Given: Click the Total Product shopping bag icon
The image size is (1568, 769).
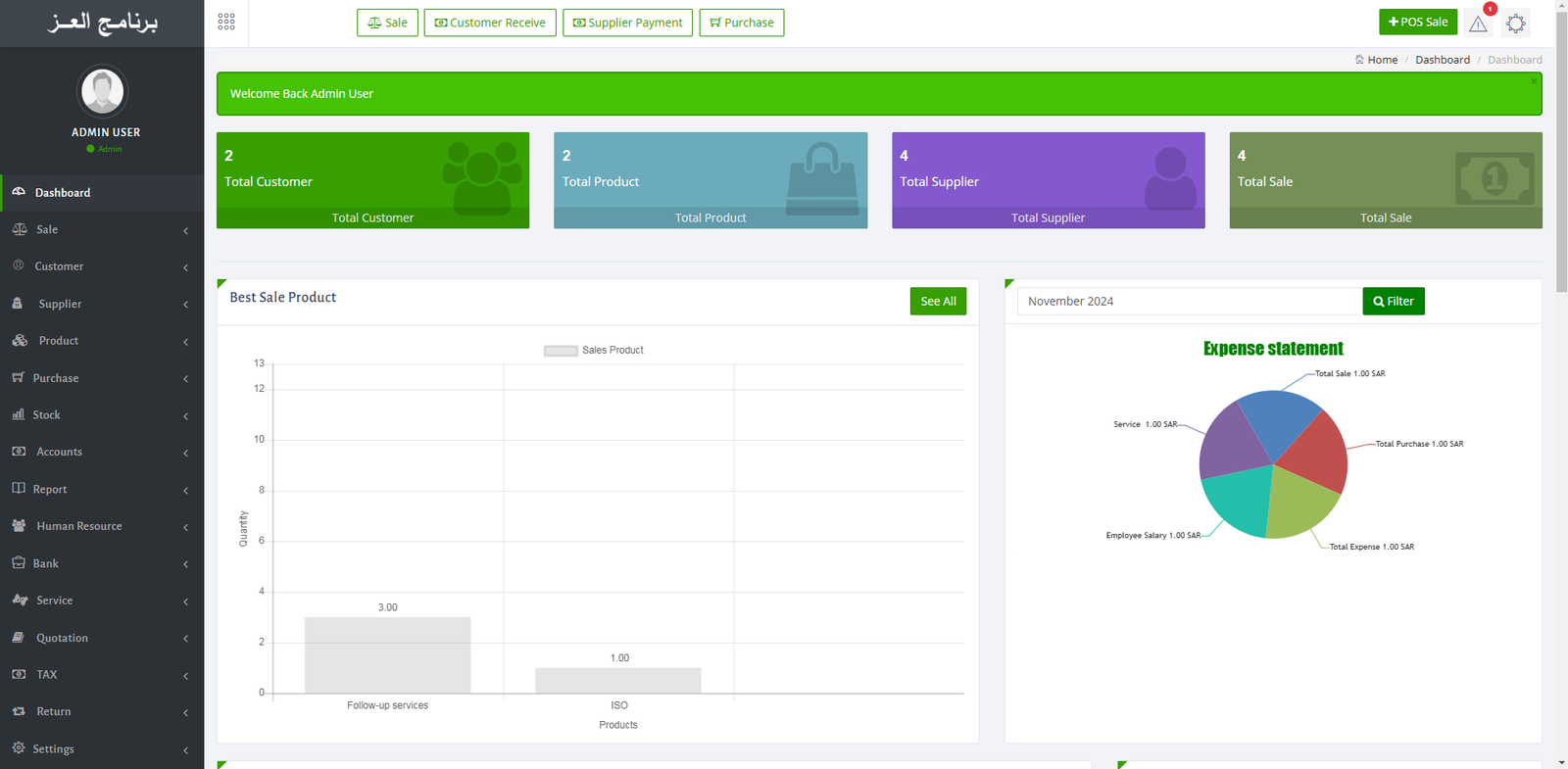Looking at the screenshot, I should coord(822,178).
